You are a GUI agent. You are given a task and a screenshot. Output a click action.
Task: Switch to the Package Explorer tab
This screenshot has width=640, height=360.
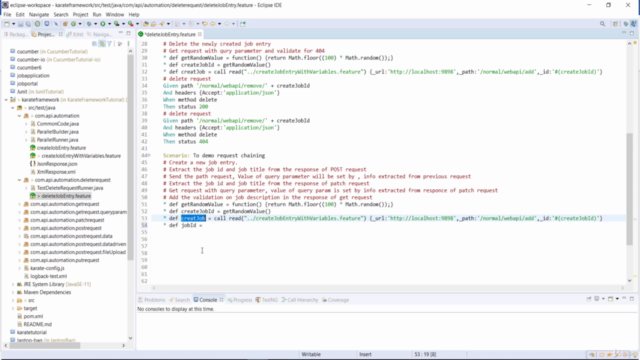click(x=16, y=34)
